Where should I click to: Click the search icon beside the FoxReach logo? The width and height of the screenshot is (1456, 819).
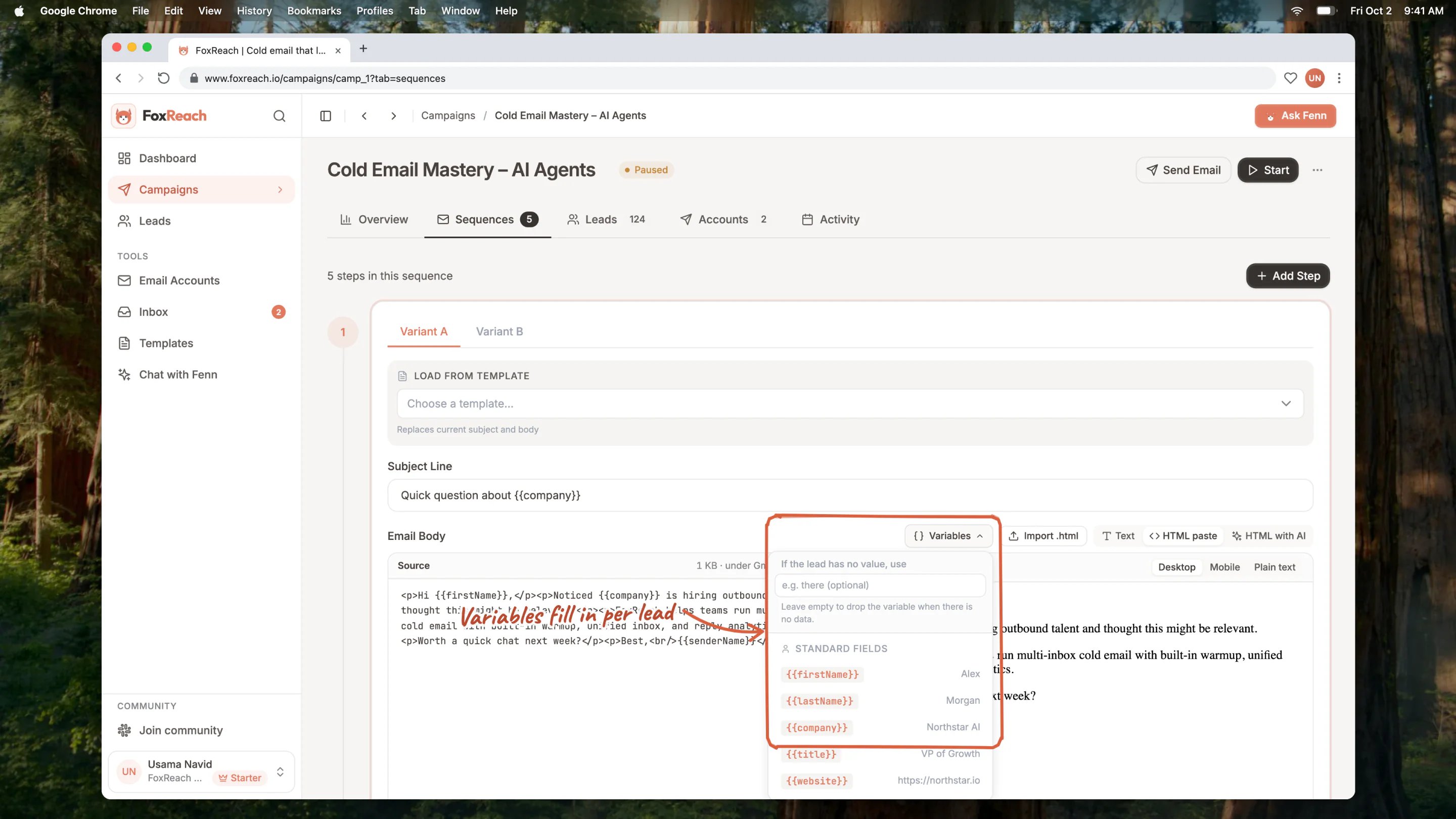click(279, 116)
